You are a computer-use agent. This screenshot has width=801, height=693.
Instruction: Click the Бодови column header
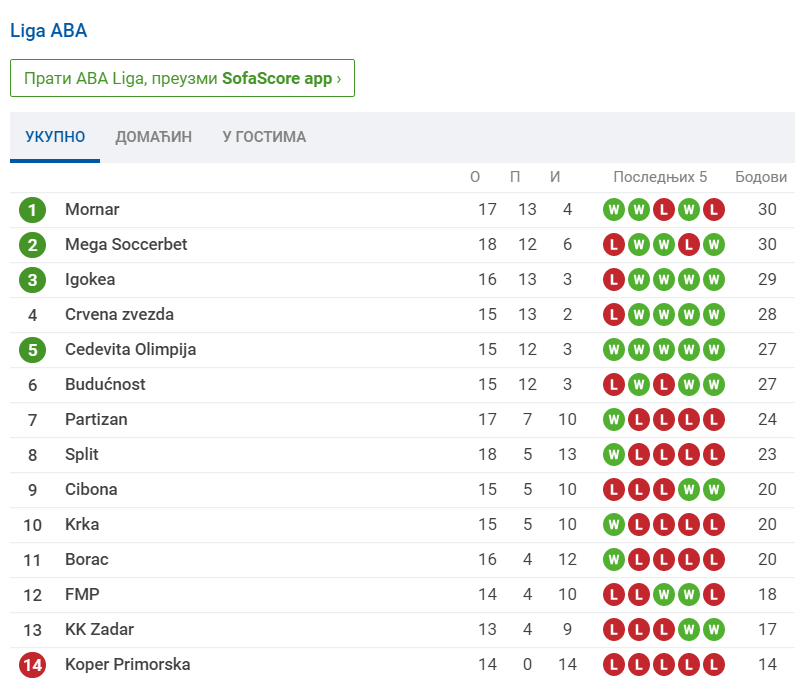761,177
